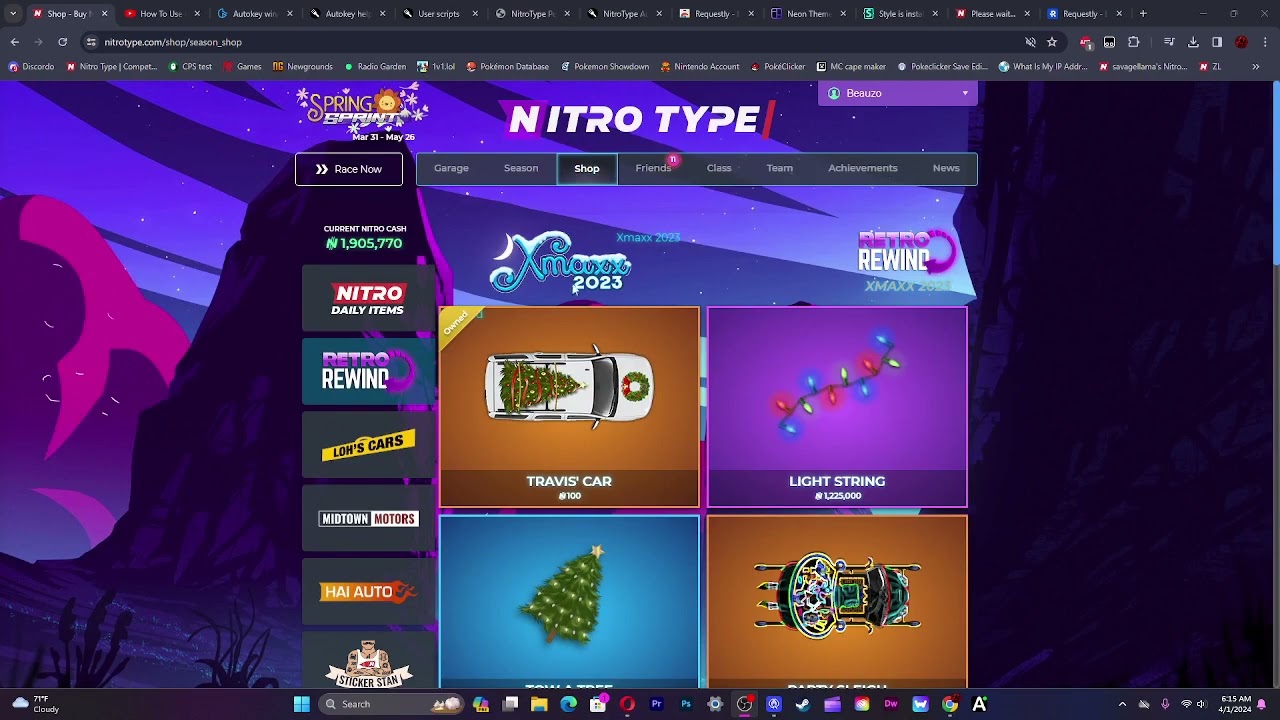Open the Nitro Daily Items shop section
This screenshot has height=720, width=1280.
(368, 298)
